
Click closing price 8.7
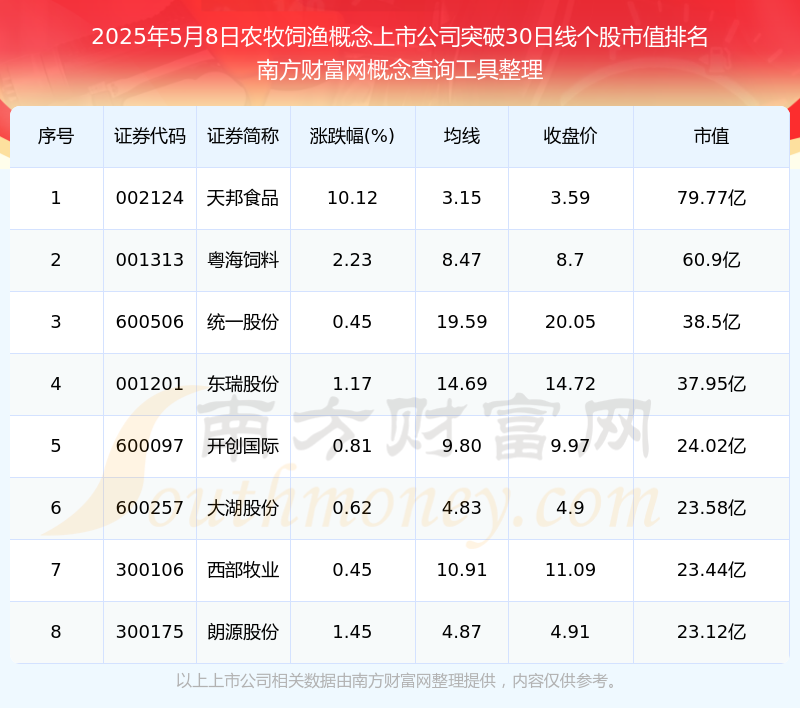tap(570, 260)
